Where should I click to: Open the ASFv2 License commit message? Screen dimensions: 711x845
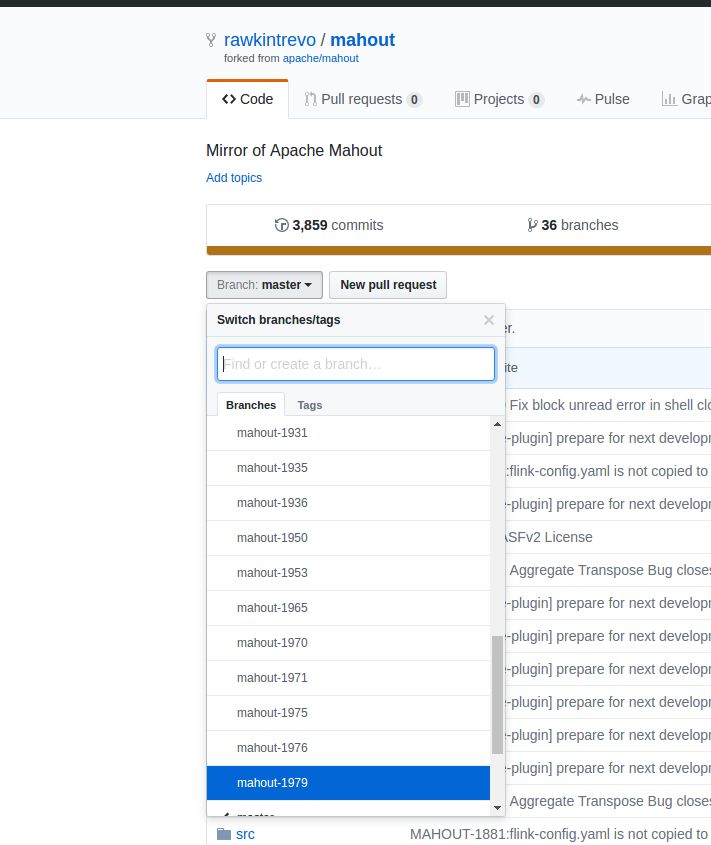tap(548, 537)
